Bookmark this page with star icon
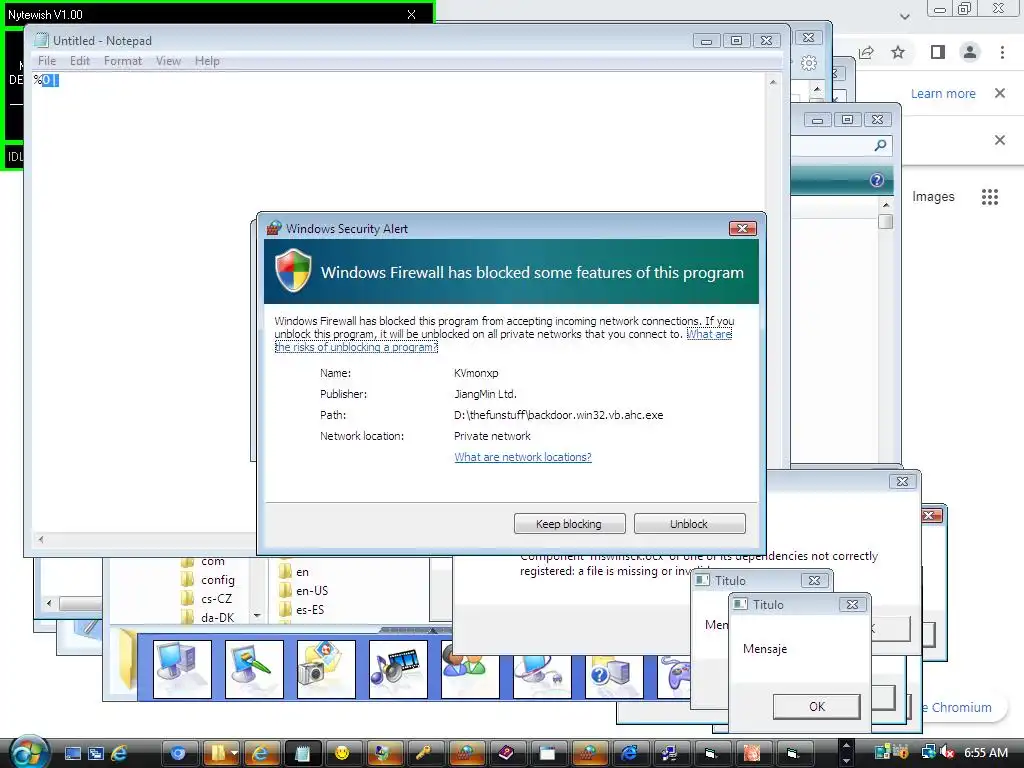 pos(898,52)
